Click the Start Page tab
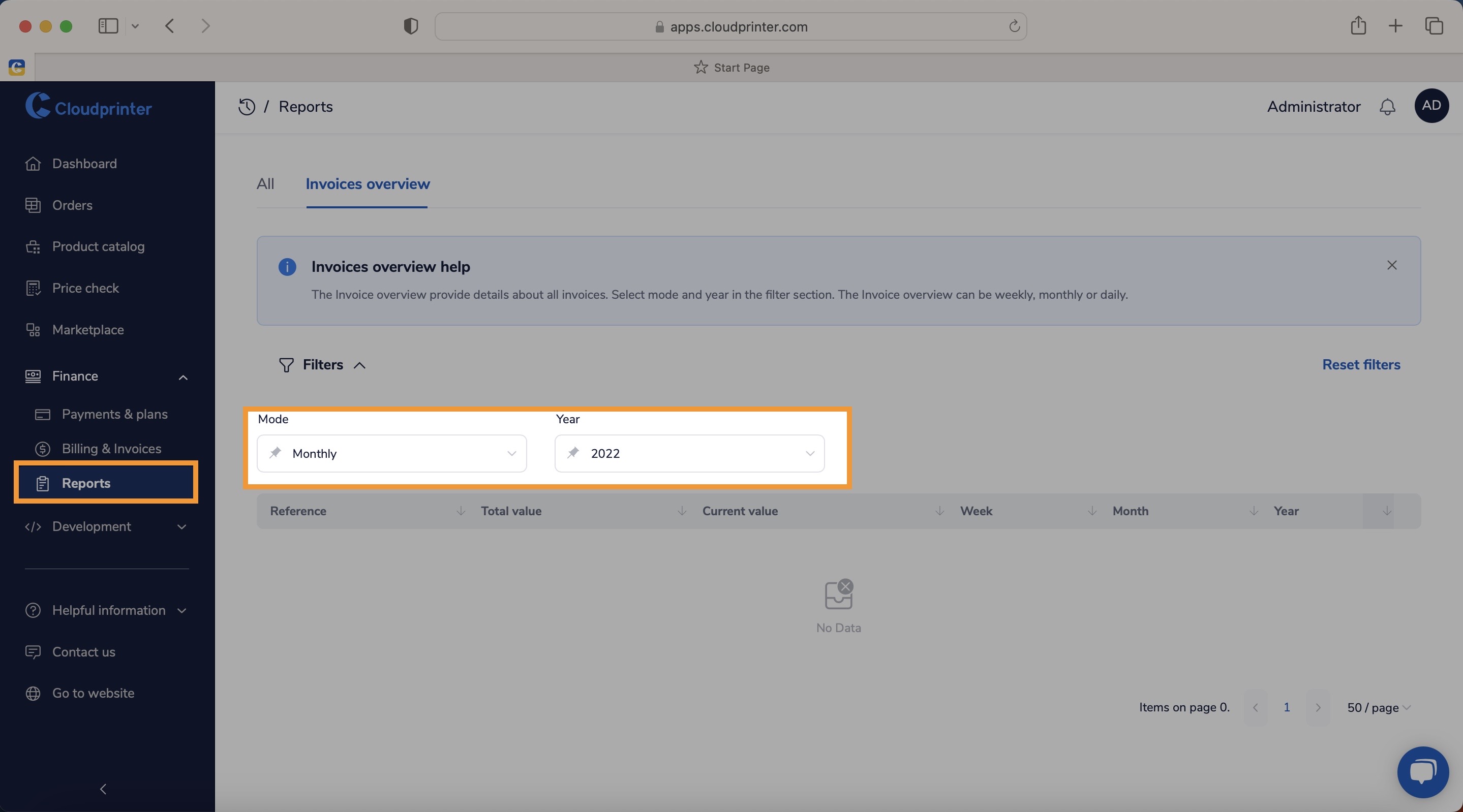The image size is (1463, 812). pyautogui.click(x=731, y=68)
